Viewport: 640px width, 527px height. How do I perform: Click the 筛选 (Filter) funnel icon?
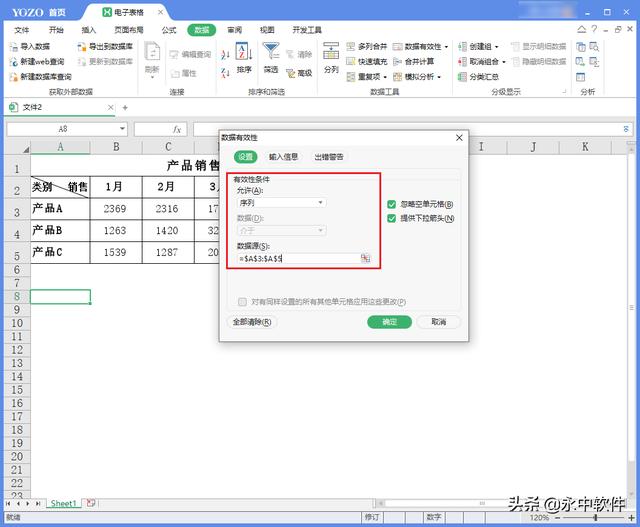[x=271, y=55]
